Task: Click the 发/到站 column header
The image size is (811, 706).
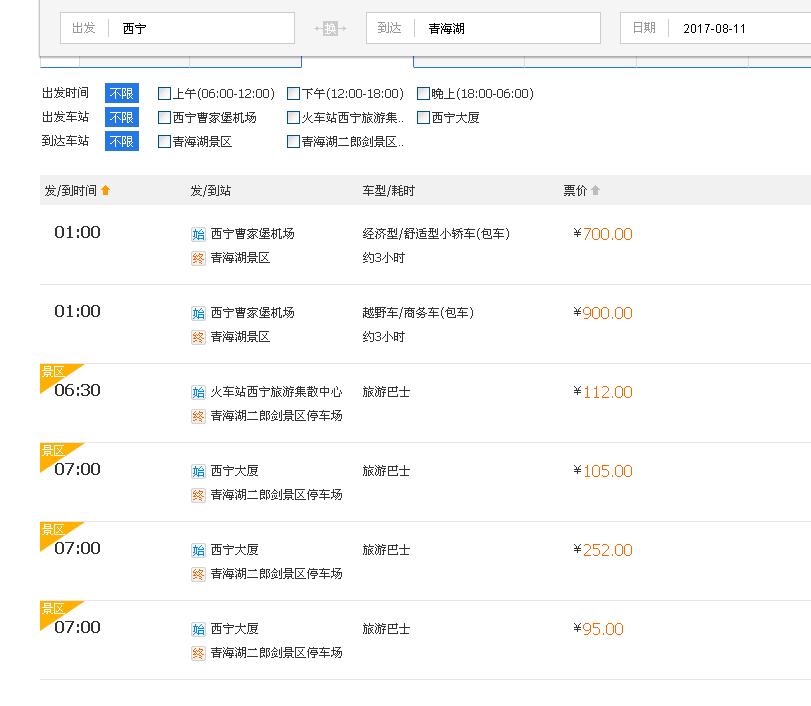Action: coord(211,191)
